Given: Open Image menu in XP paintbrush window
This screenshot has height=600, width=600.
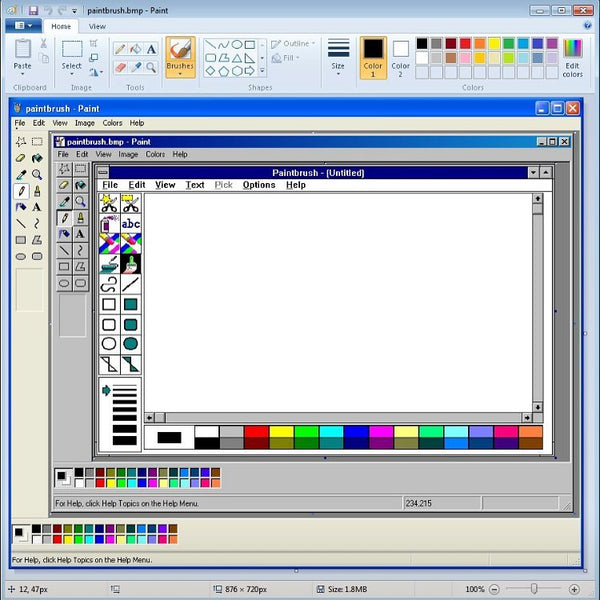Looking at the screenshot, I should (x=85, y=123).
